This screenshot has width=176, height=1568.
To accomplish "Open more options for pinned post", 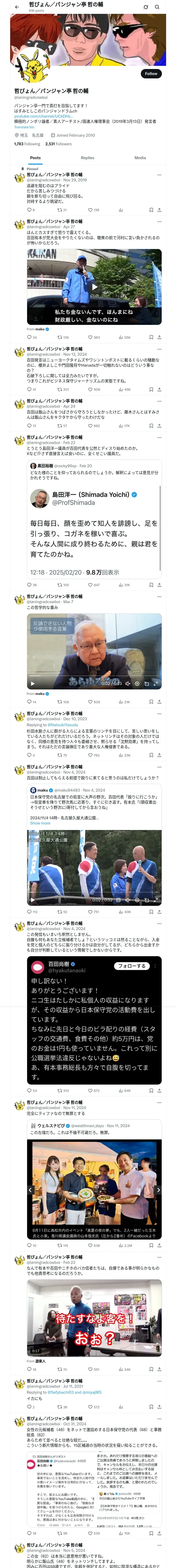I will (x=159, y=175).
